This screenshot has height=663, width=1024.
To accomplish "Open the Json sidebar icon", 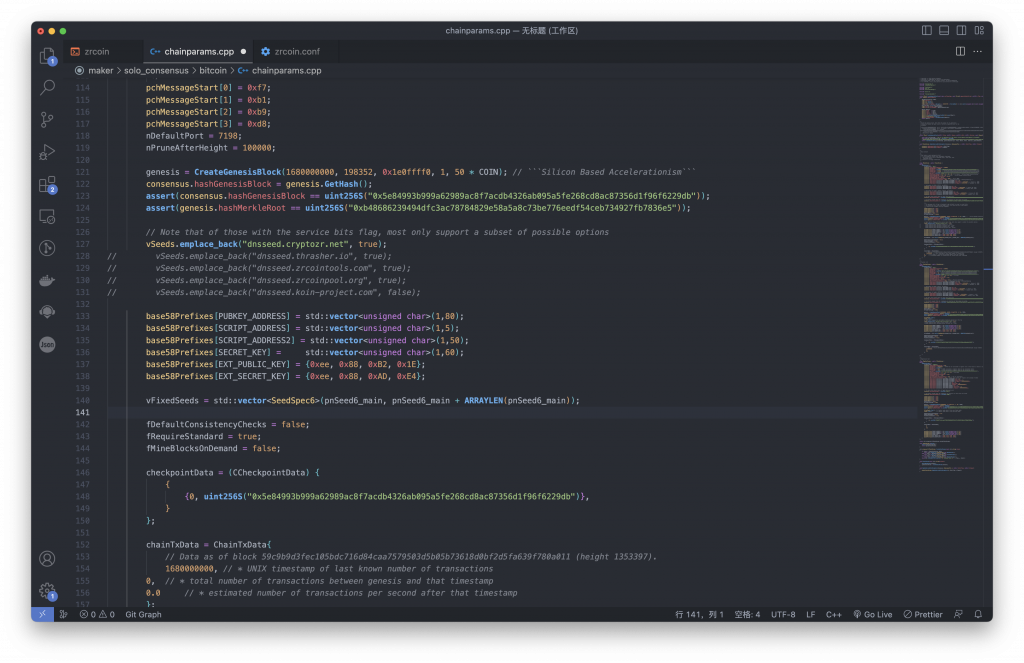I will pyautogui.click(x=47, y=344).
